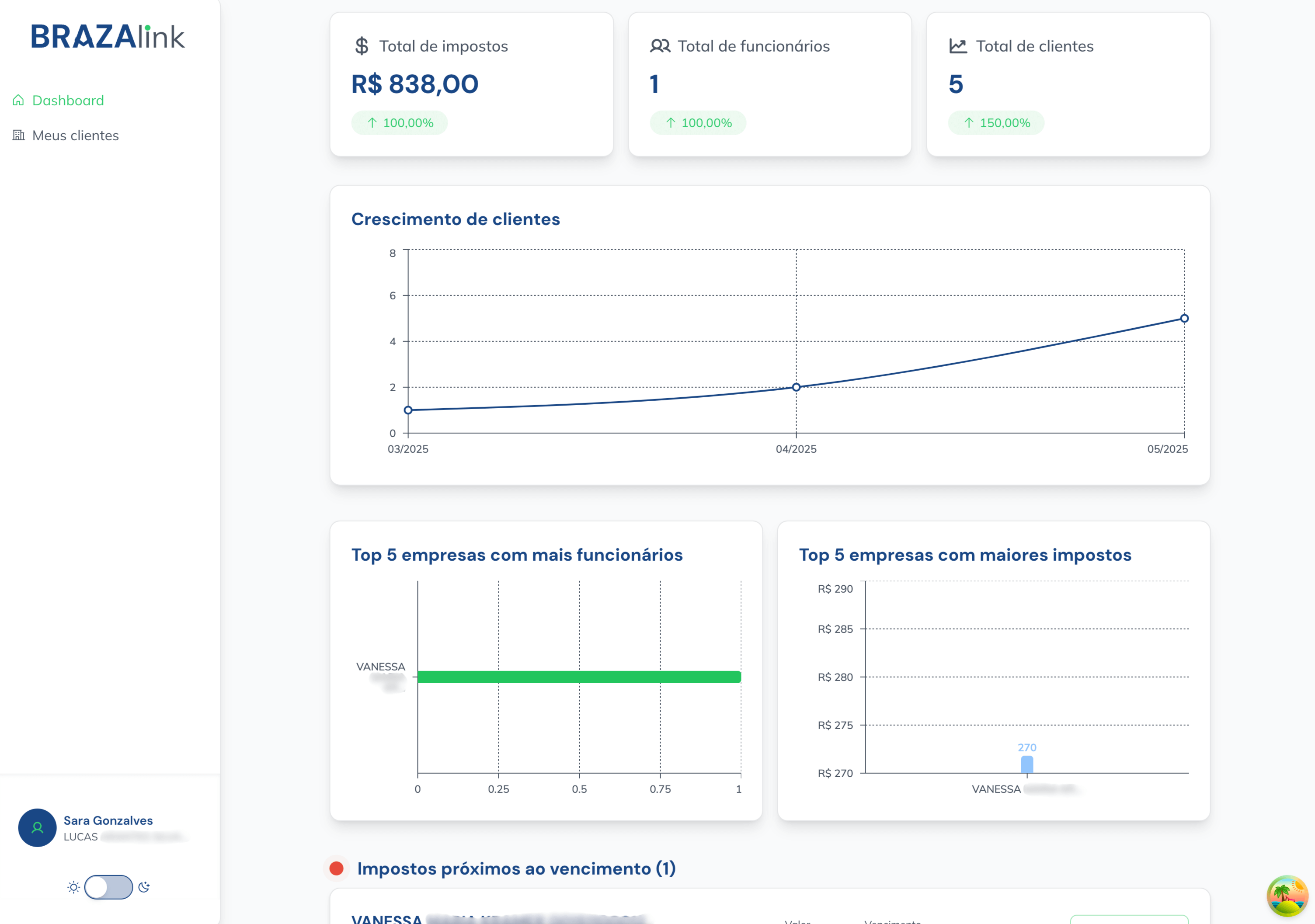Click the red dot before Impostos próximos ao vencimento

337,868
